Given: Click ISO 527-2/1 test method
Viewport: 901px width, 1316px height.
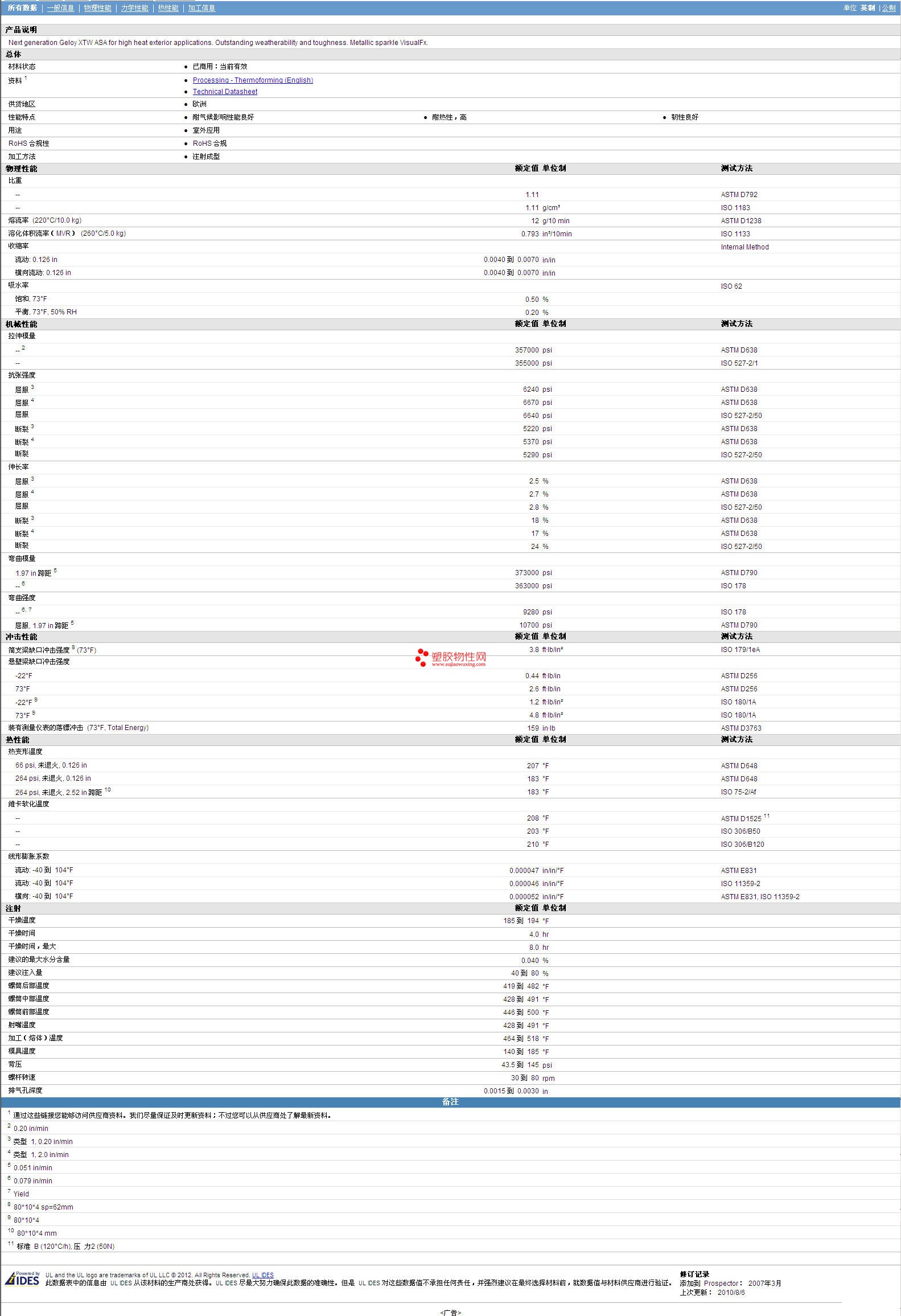Looking at the screenshot, I should point(739,363).
